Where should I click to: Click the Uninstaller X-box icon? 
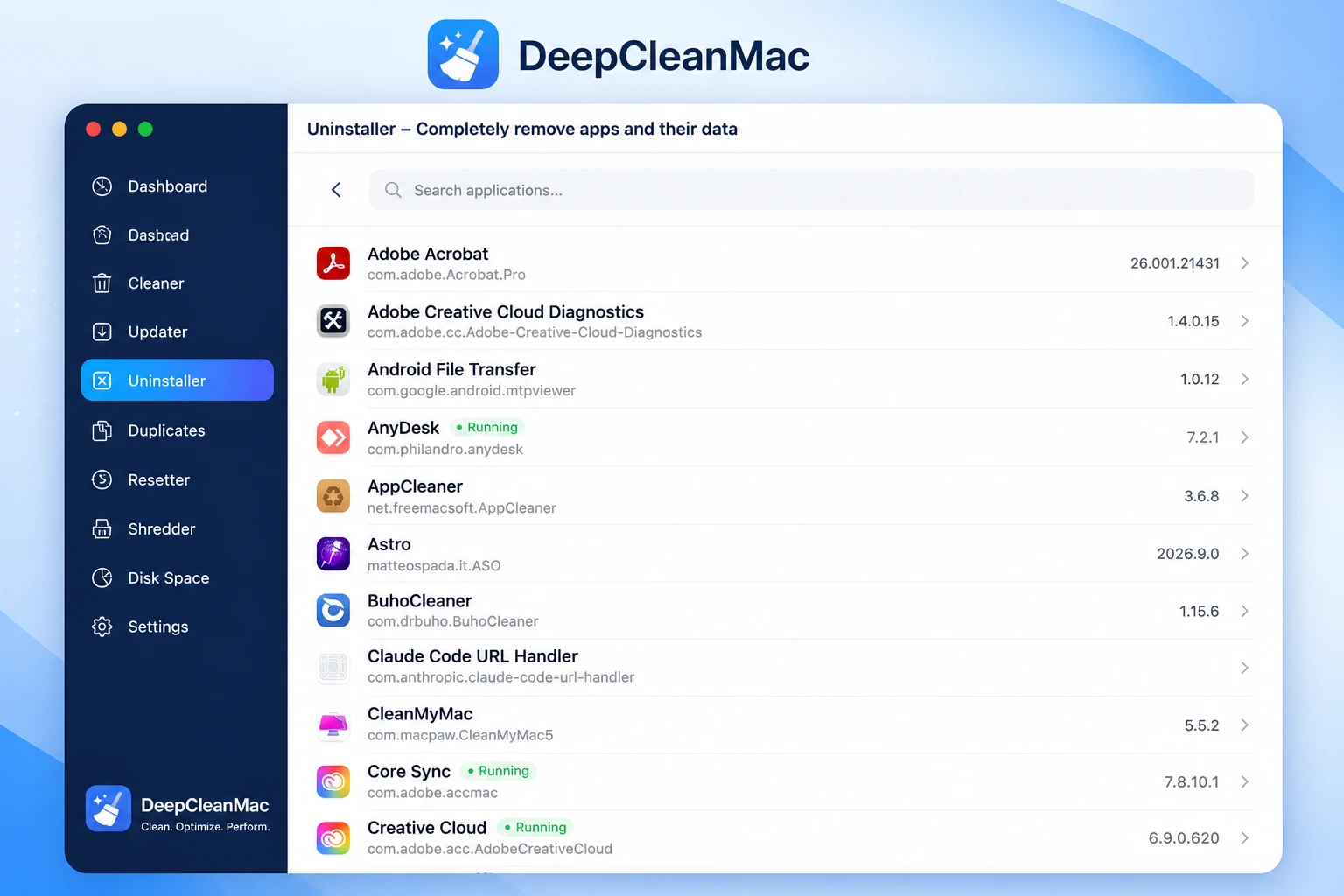[102, 381]
